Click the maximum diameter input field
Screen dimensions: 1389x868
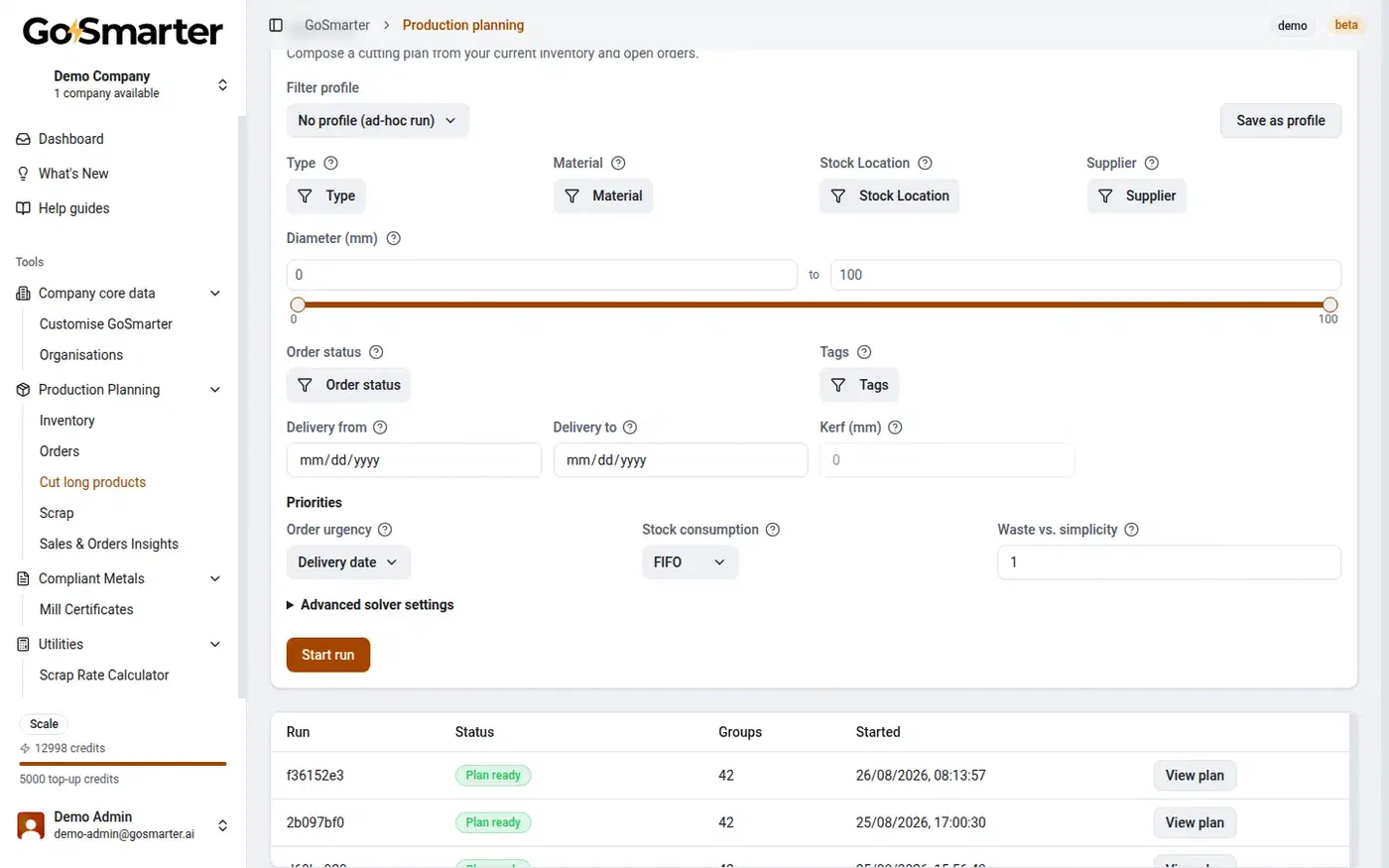point(1085,275)
